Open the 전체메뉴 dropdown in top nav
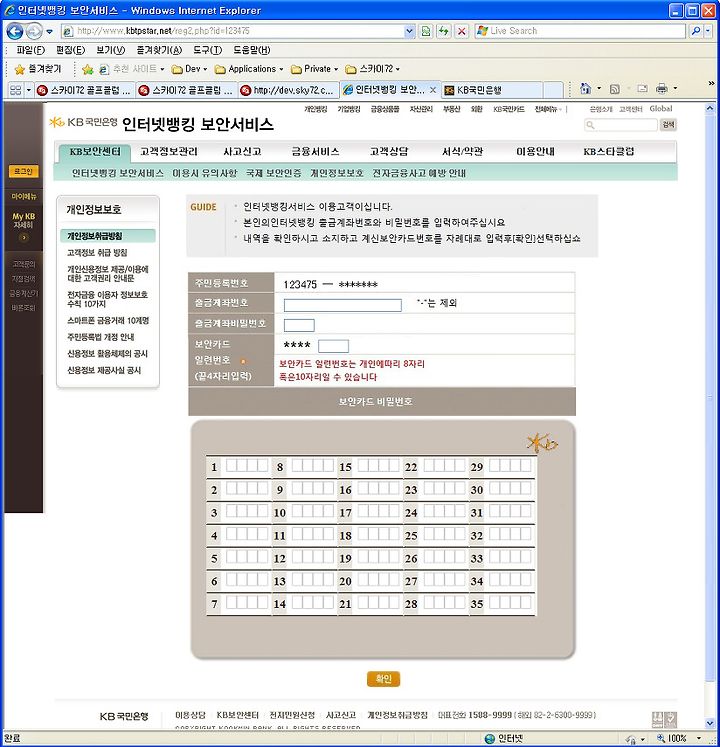Screen dimensions: 720x747 [x=548, y=109]
